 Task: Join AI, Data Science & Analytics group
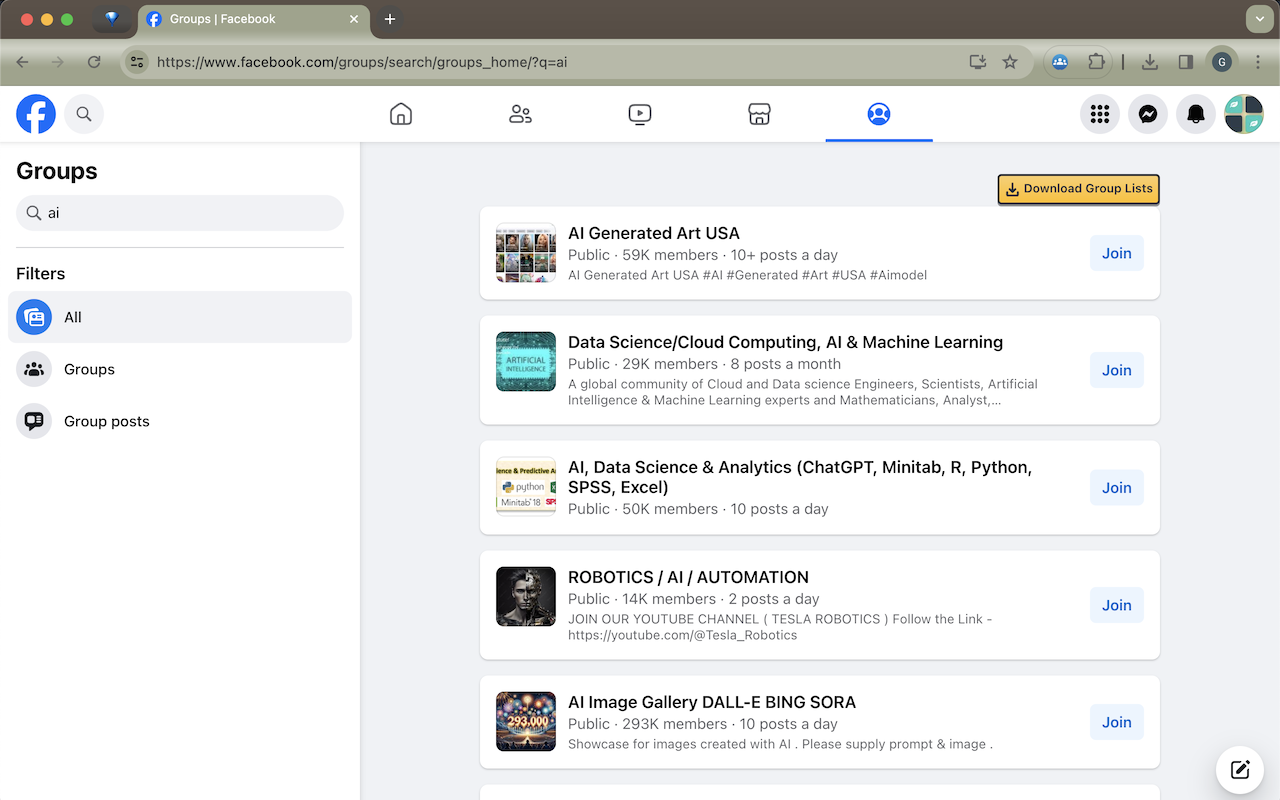(1117, 488)
